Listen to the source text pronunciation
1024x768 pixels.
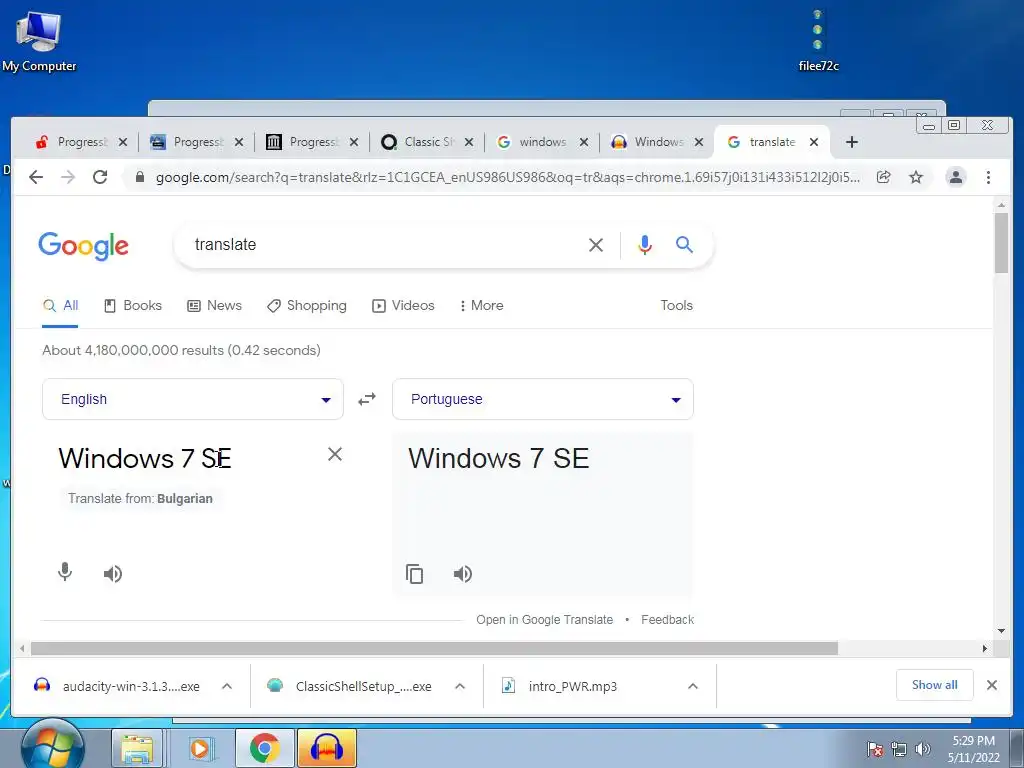pos(113,574)
